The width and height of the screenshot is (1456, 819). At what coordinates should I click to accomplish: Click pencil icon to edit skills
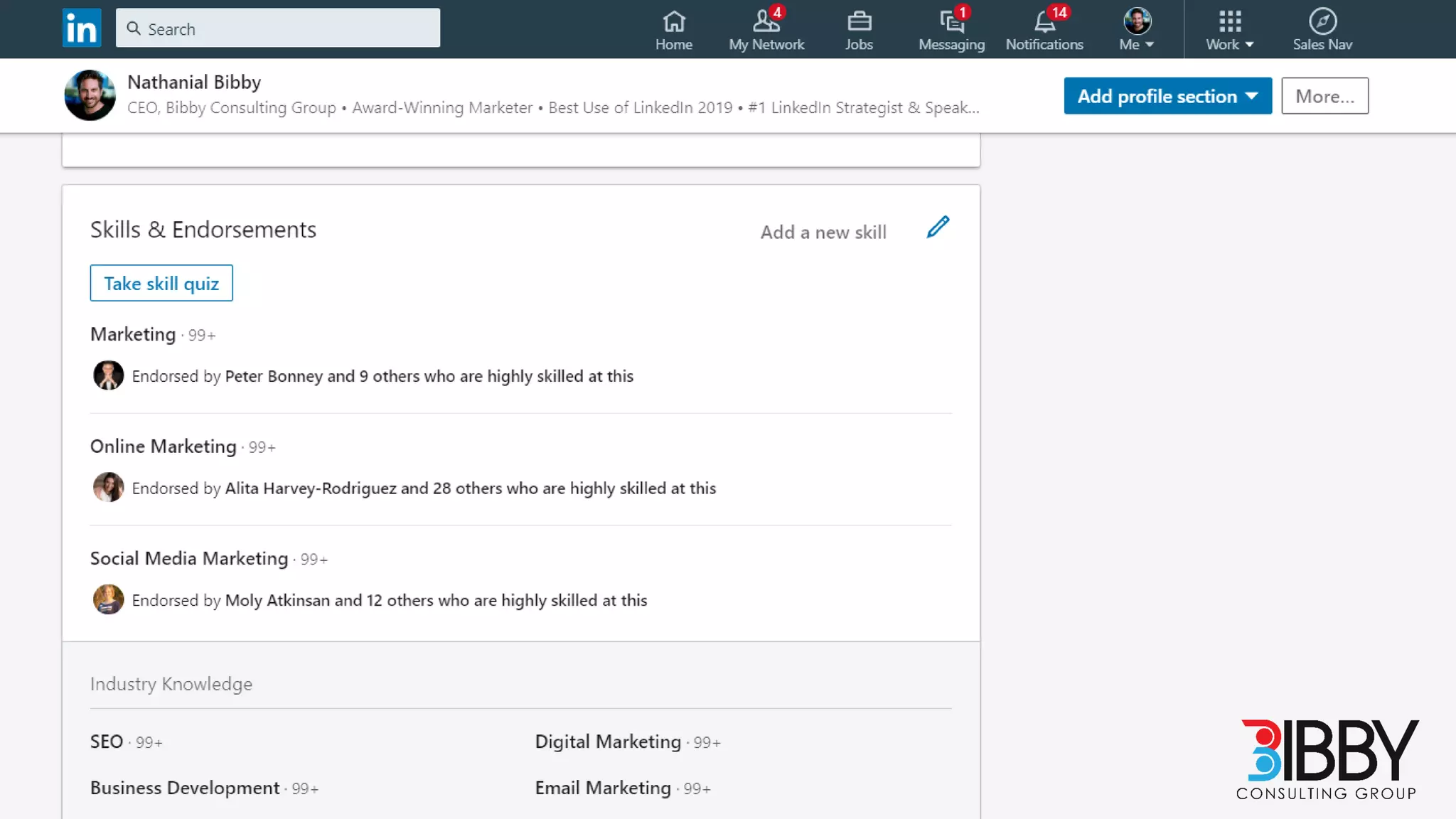pyautogui.click(x=938, y=227)
